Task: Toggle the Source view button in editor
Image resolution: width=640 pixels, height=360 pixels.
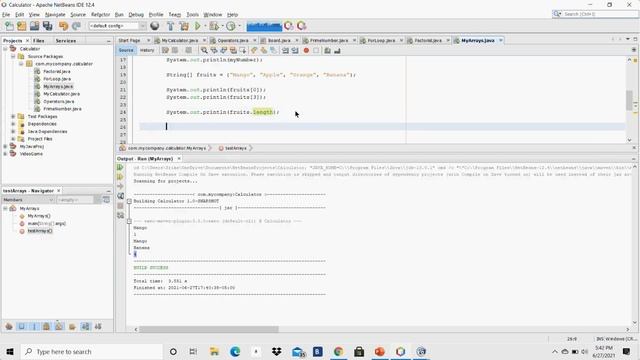Action: 126,50
